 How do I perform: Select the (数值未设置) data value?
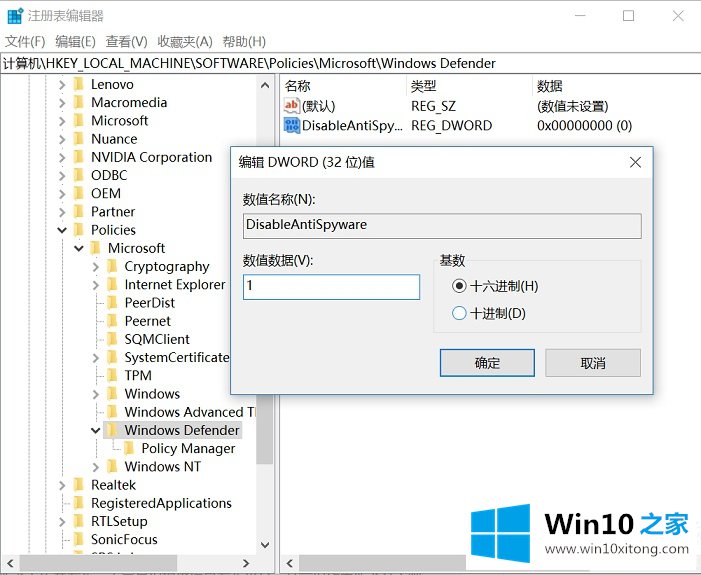click(x=573, y=106)
